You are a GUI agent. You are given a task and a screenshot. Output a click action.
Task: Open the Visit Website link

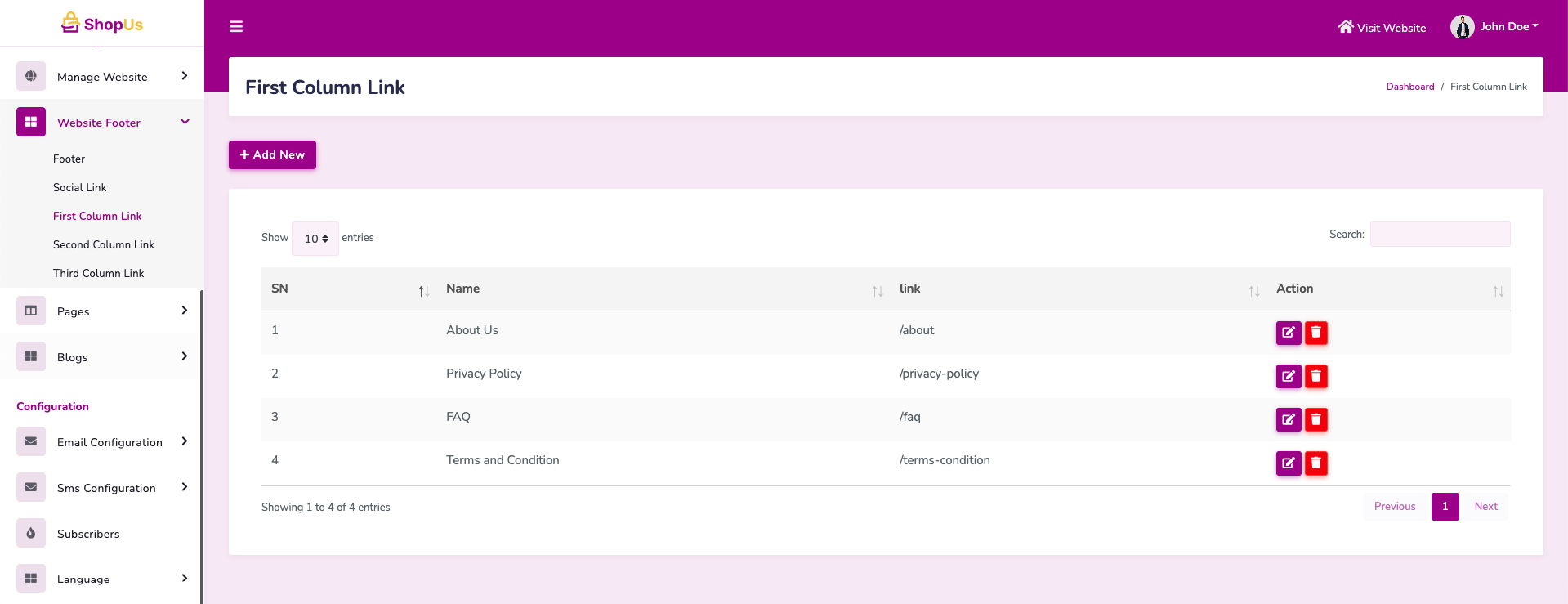tap(1382, 28)
